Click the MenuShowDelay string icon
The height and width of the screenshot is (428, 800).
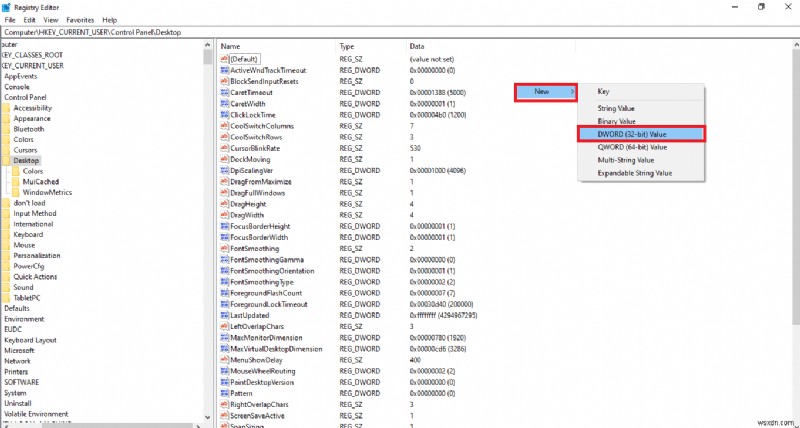point(224,360)
